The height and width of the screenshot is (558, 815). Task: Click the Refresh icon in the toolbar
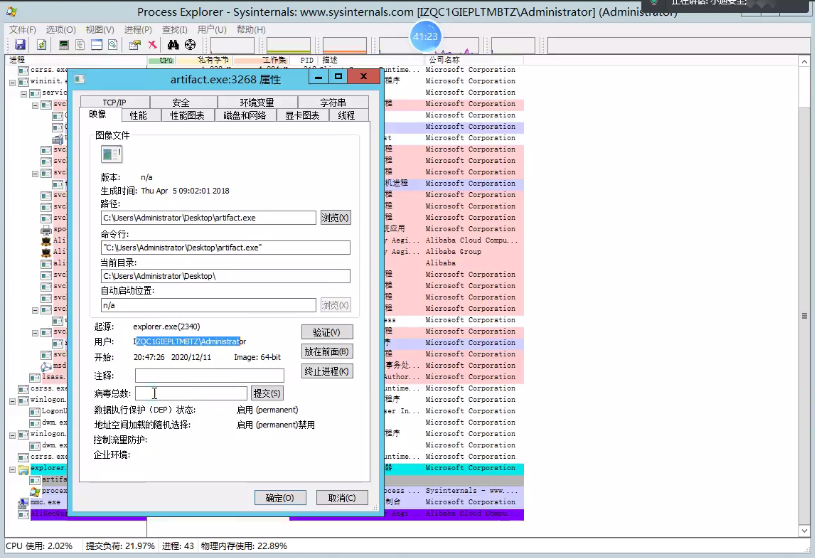42,45
